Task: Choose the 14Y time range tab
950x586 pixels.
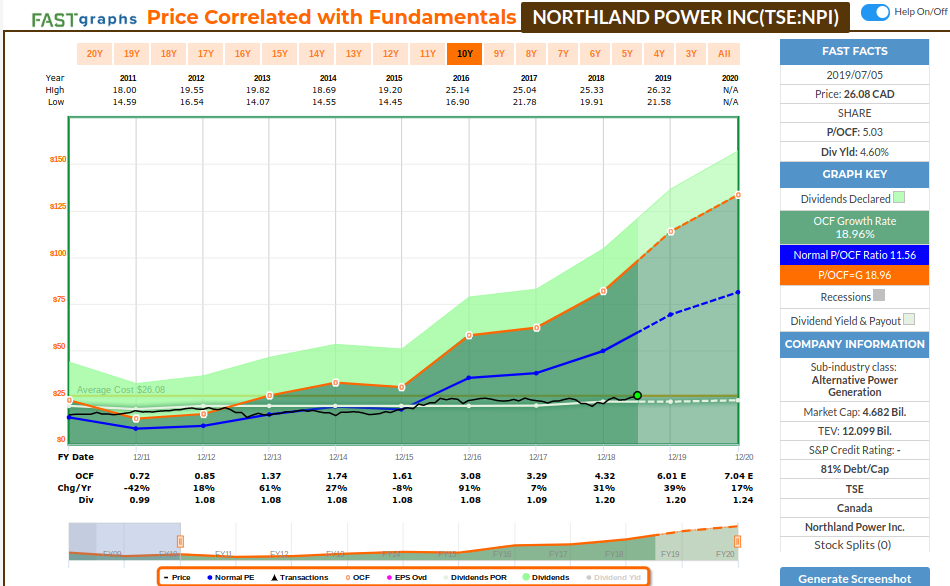Action: coord(316,54)
